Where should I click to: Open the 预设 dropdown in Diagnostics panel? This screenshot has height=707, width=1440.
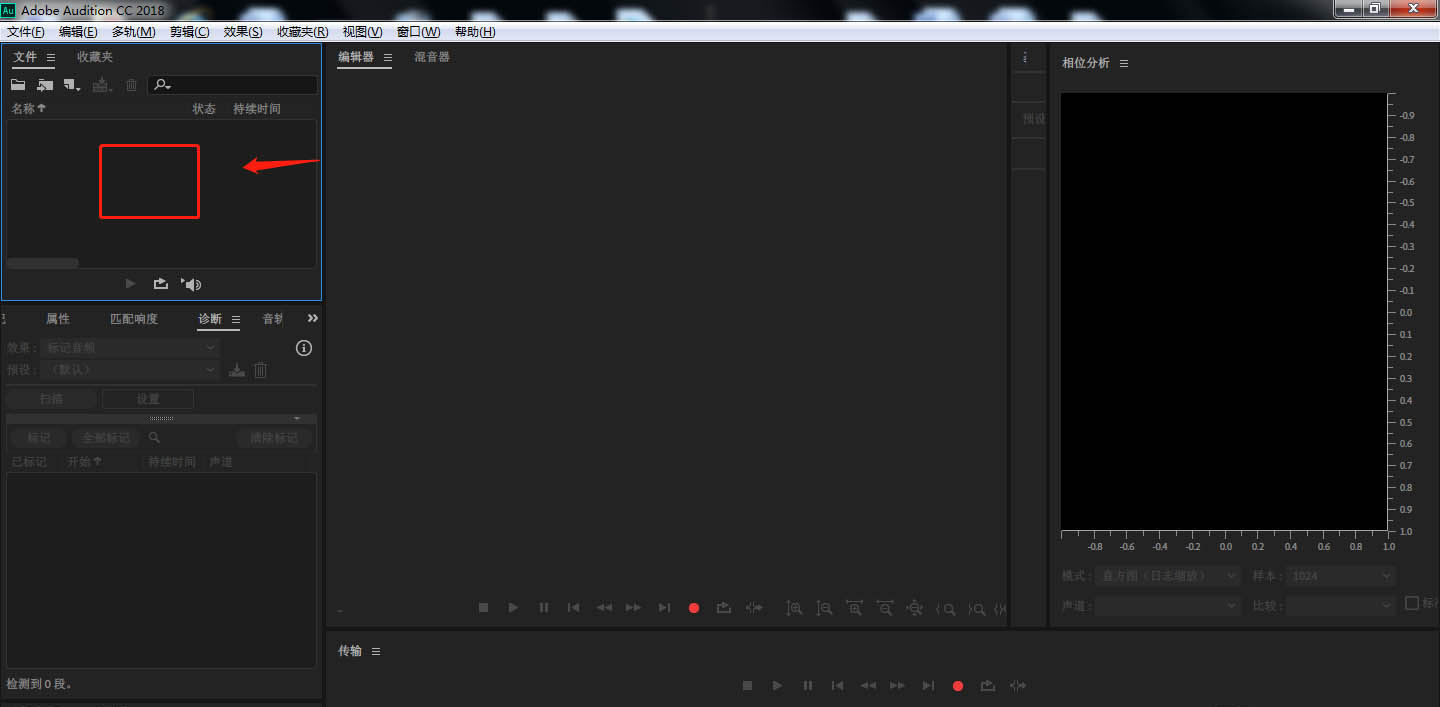pyautogui.click(x=131, y=370)
